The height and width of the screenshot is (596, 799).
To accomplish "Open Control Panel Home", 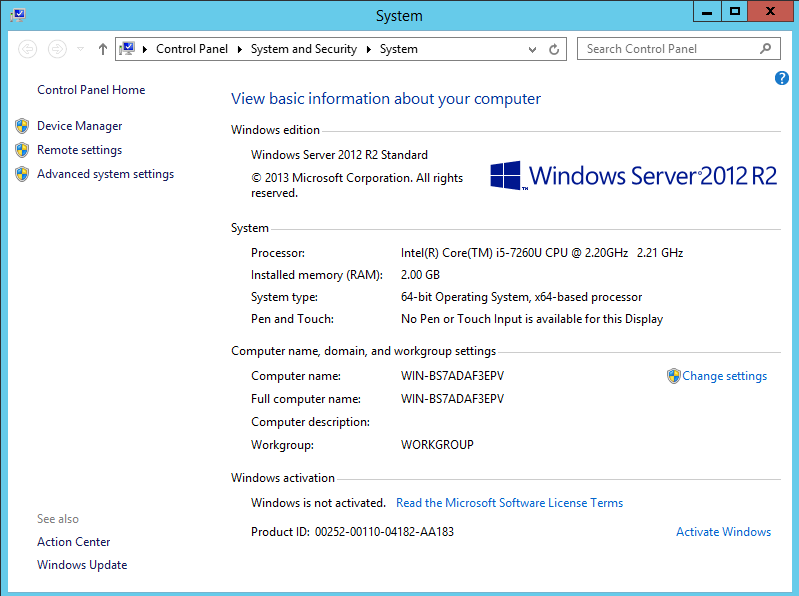I will (91, 90).
